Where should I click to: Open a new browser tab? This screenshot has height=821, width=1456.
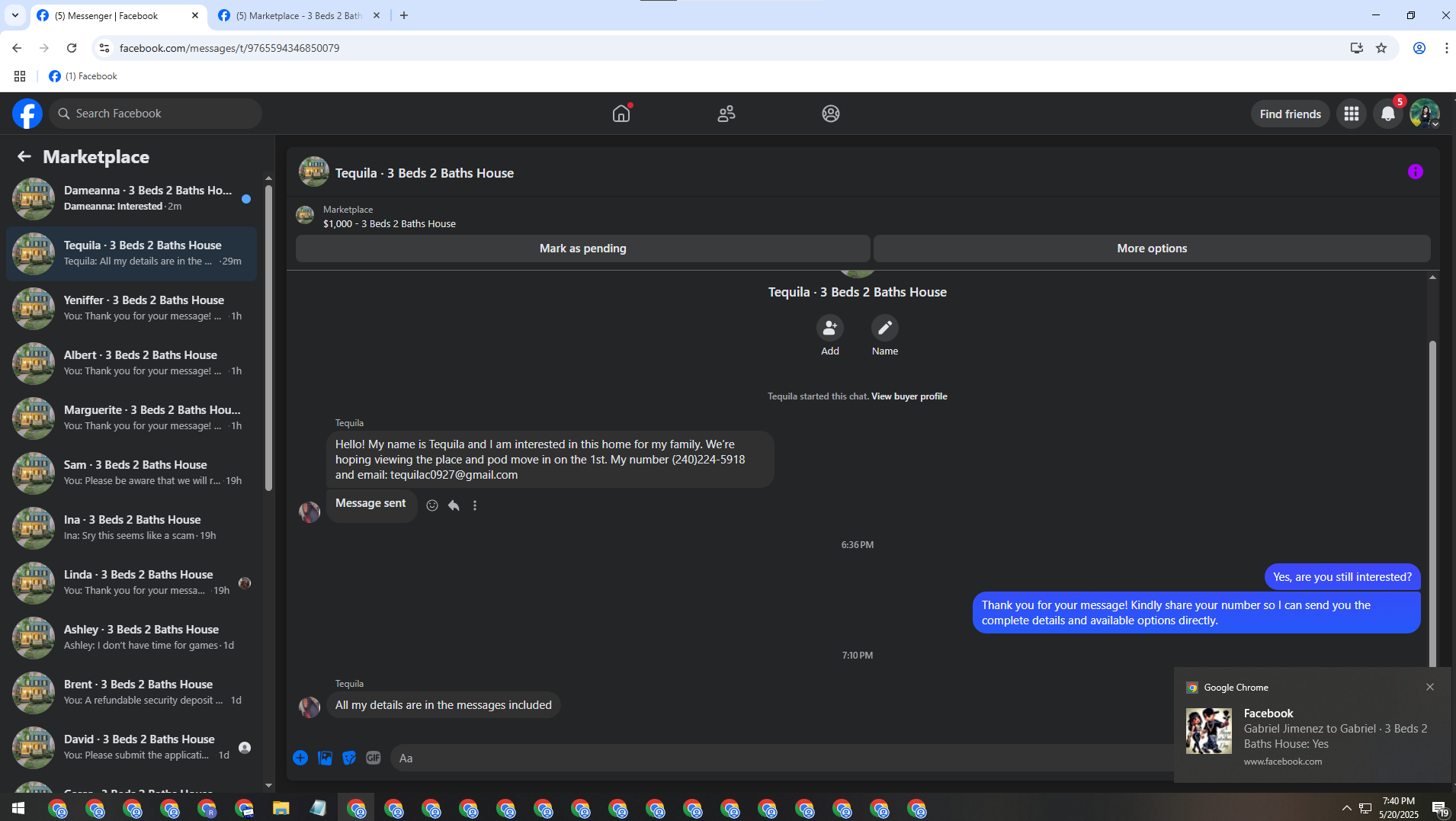[x=404, y=15]
